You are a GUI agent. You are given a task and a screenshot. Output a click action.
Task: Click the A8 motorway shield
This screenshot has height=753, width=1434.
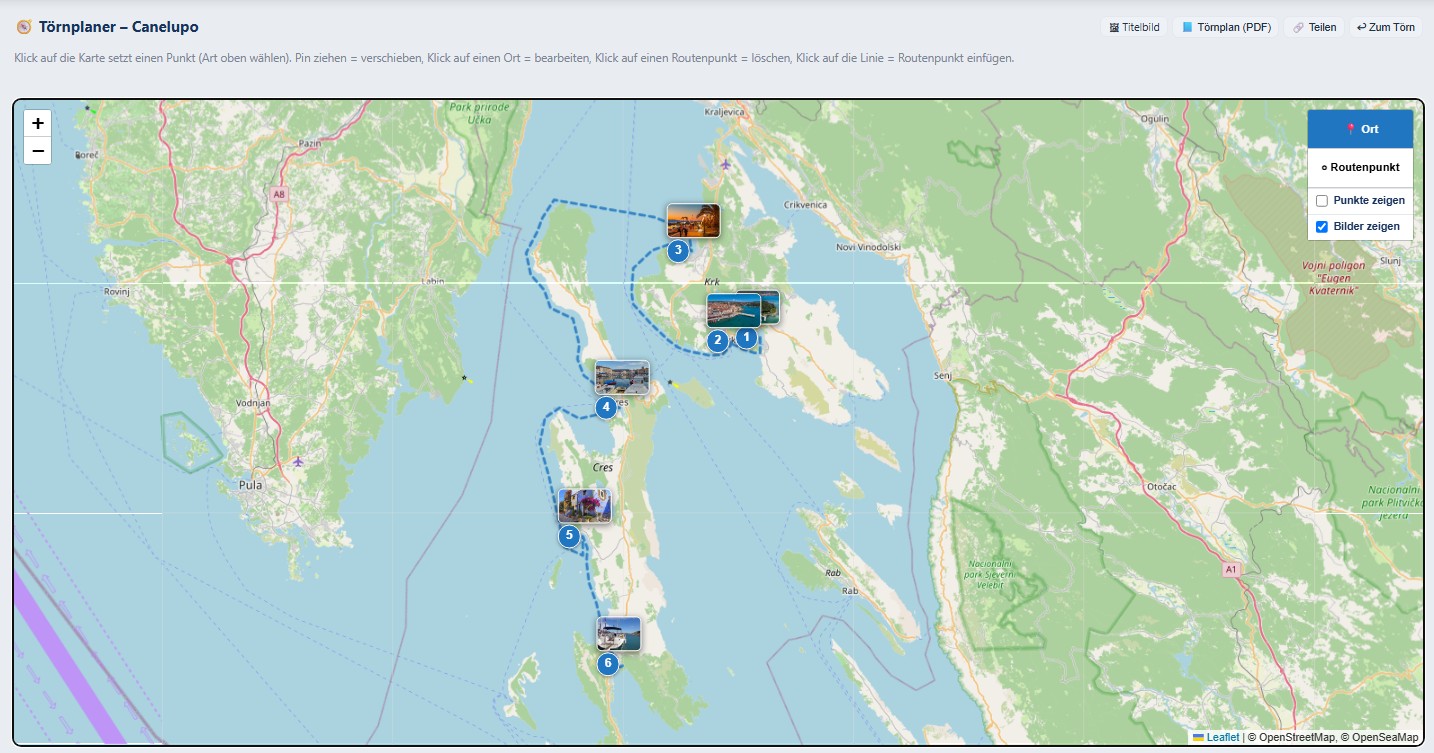click(x=278, y=195)
